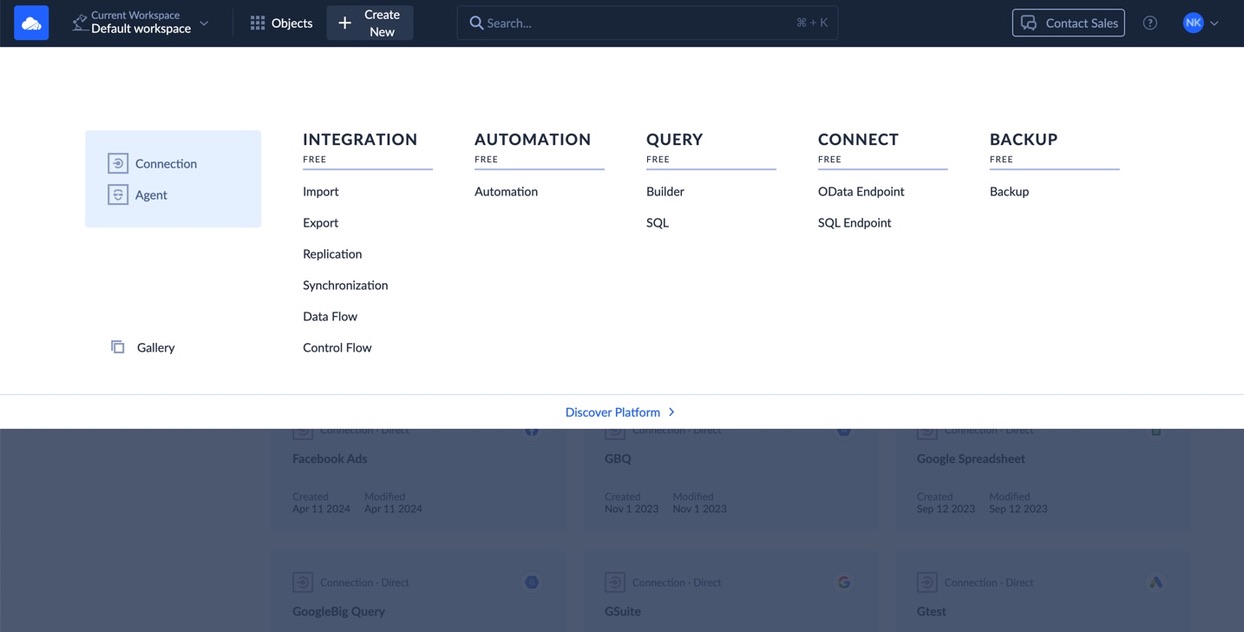Open the Discover Platform link

(612, 412)
